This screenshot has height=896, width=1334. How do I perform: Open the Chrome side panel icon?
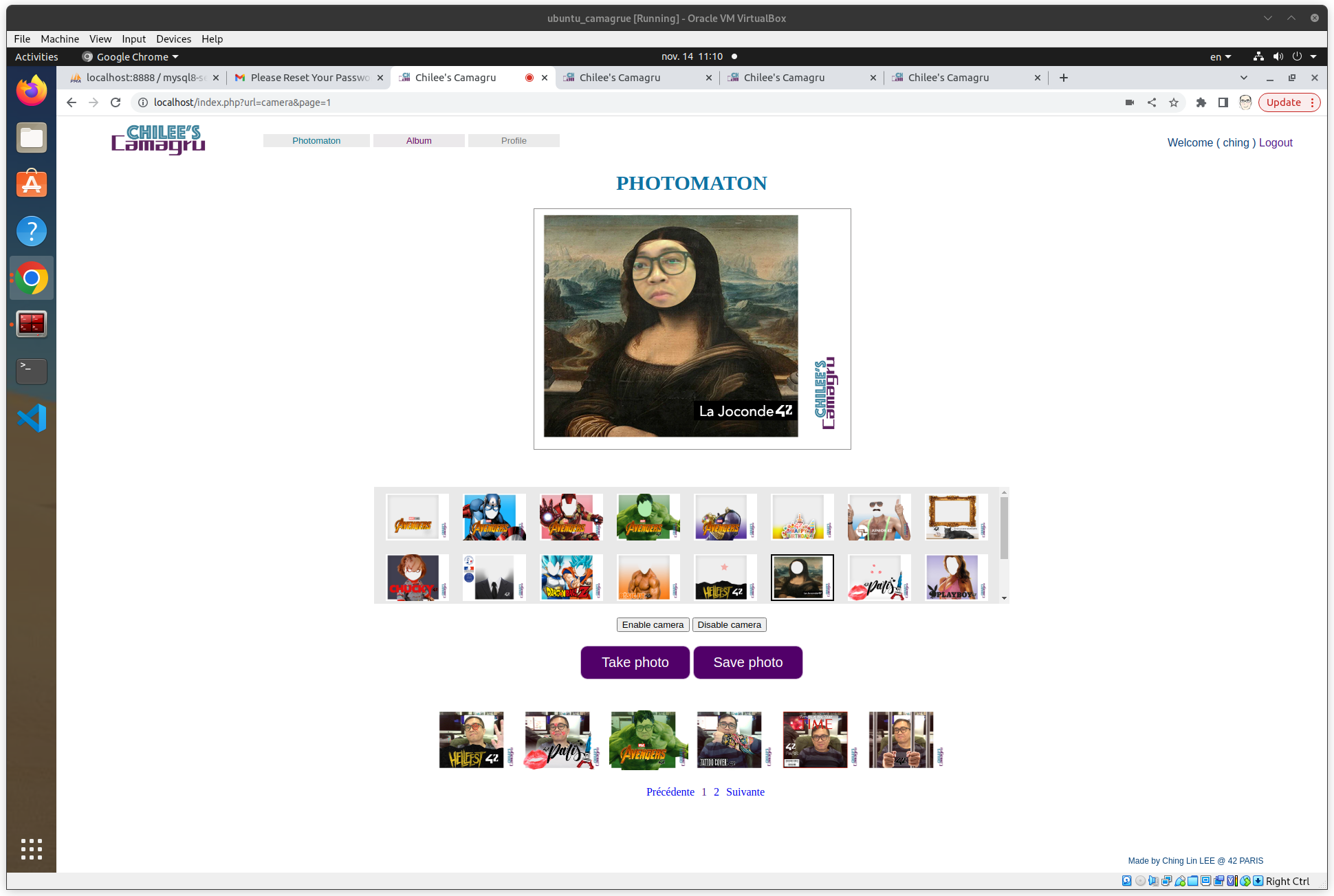click(1223, 102)
